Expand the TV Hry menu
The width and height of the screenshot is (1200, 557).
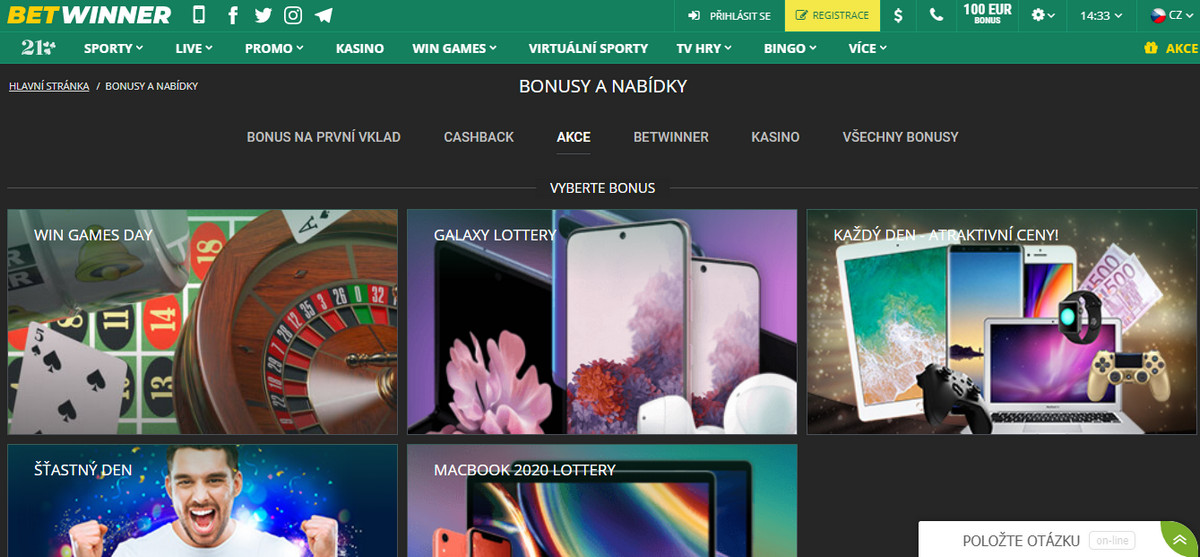click(x=704, y=48)
